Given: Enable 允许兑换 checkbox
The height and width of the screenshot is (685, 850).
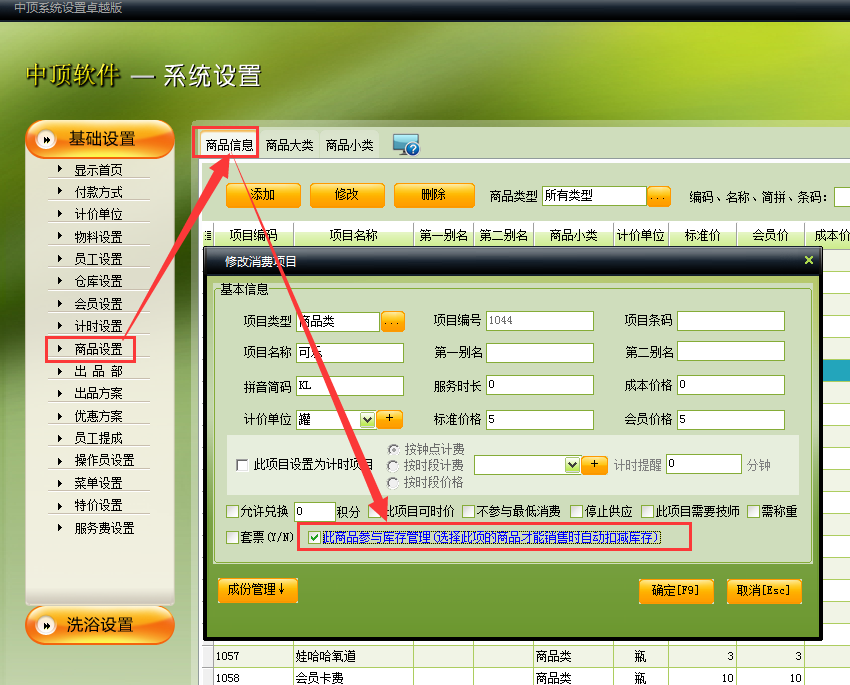Looking at the screenshot, I should click(x=232, y=511).
